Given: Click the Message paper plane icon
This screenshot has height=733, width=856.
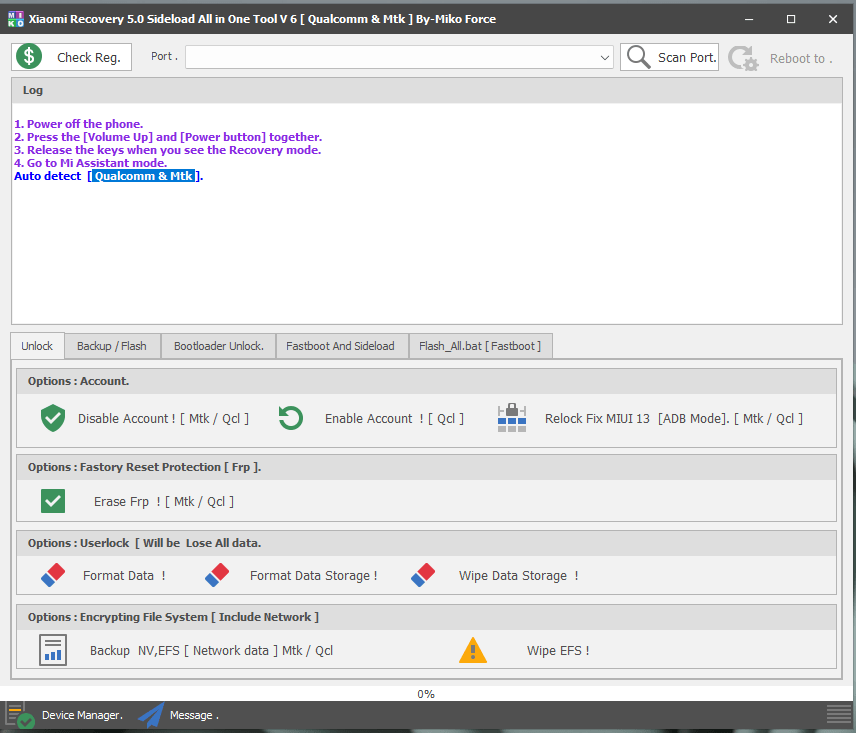Looking at the screenshot, I should click(151, 715).
